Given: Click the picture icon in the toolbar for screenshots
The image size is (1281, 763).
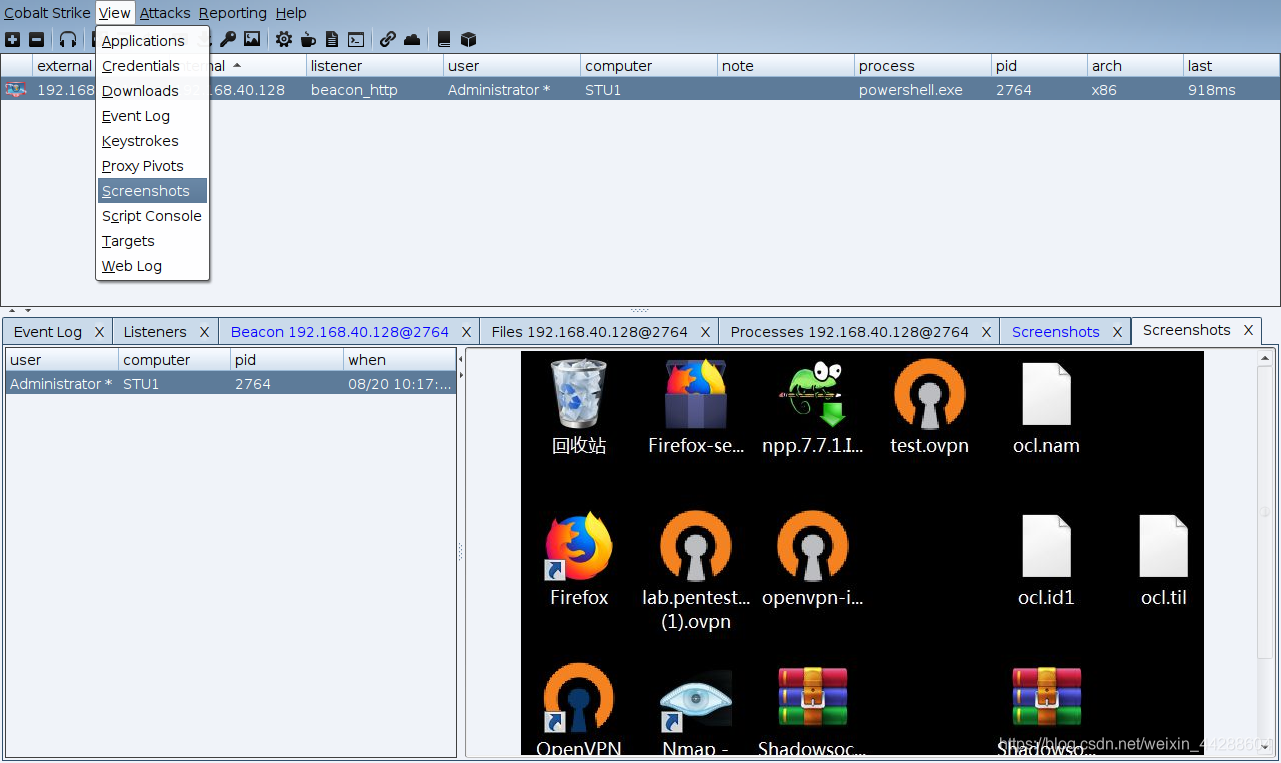Looking at the screenshot, I should coord(252,40).
